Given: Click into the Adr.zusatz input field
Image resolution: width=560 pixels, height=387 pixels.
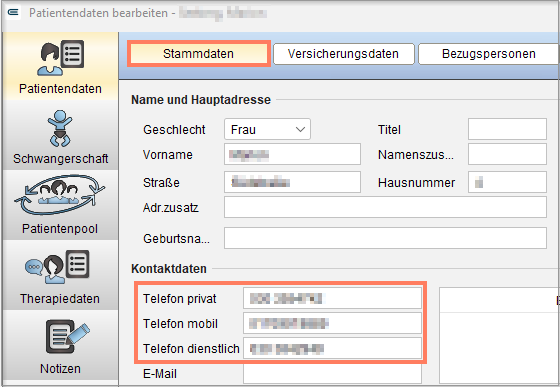Looking at the screenshot, I should (385, 207).
